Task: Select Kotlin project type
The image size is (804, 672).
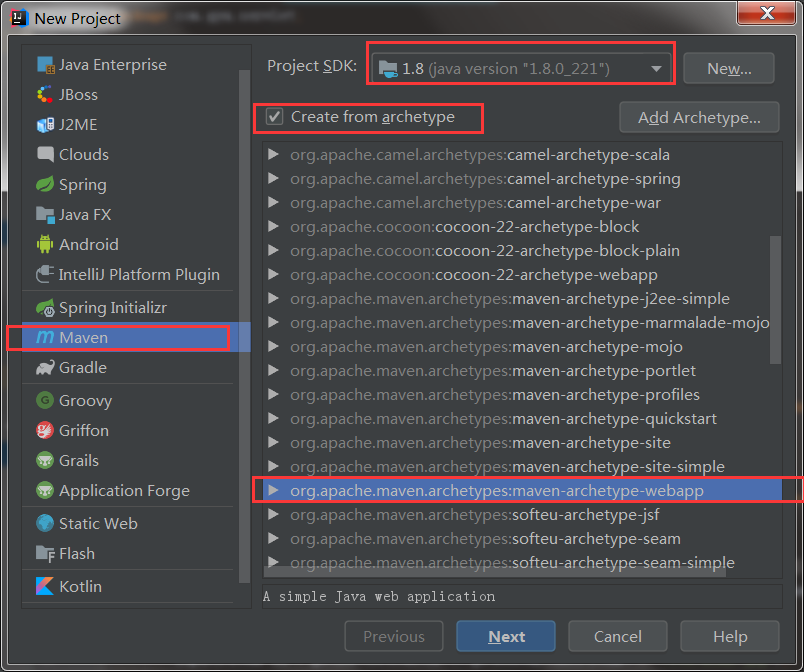Action: point(130,586)
